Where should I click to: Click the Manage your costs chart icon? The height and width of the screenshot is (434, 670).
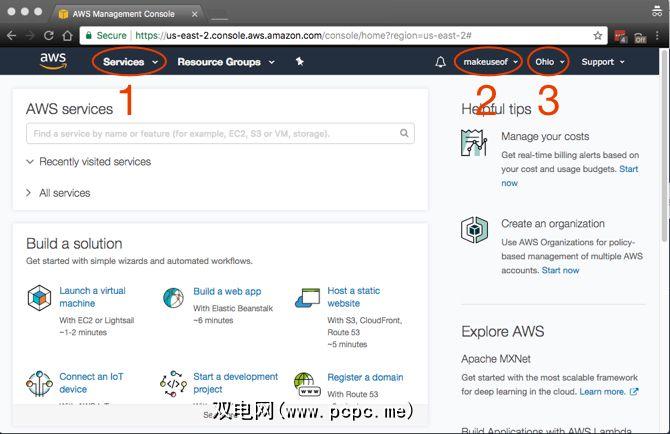pyautogui.click(x=474, y=143)
